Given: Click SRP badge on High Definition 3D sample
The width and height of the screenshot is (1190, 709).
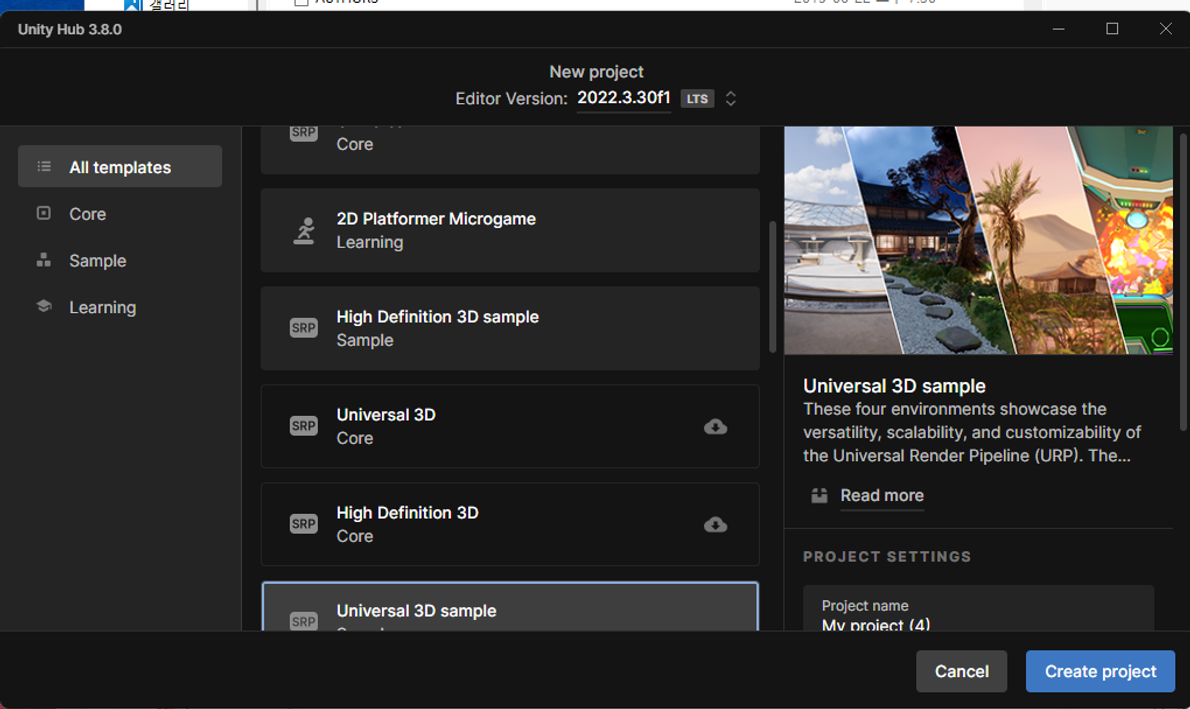Looking at the screenshot, I should [304, 328].
